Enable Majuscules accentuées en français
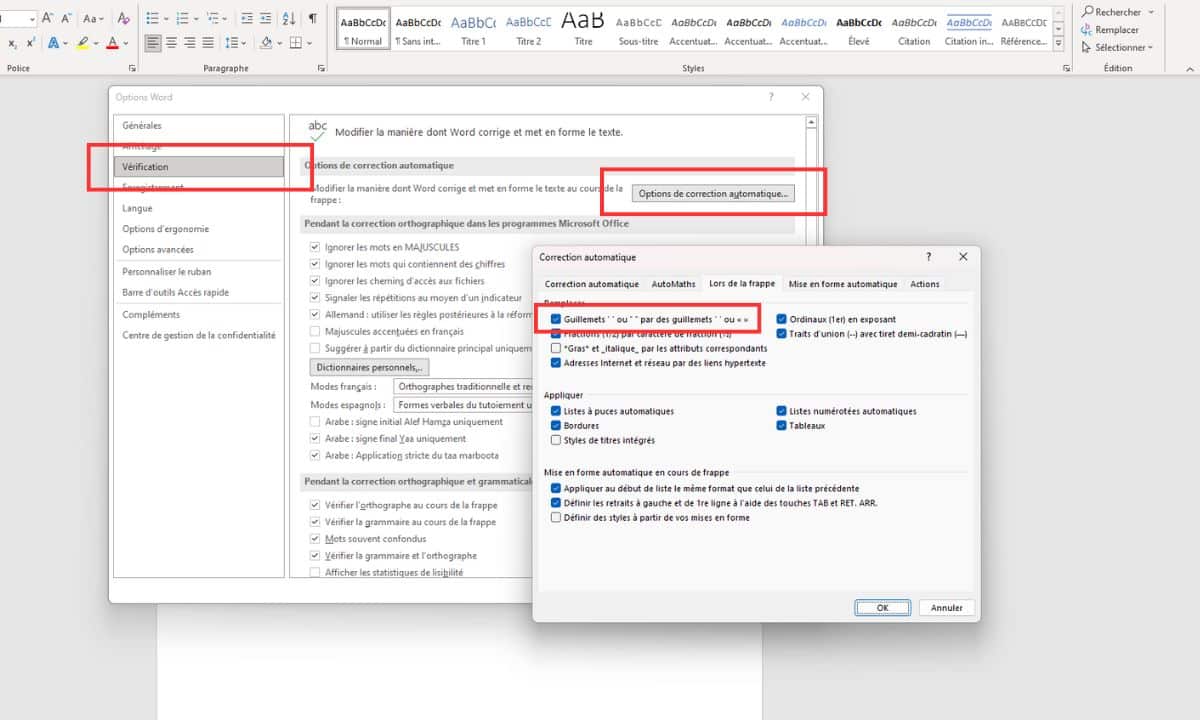 (315, 331)
